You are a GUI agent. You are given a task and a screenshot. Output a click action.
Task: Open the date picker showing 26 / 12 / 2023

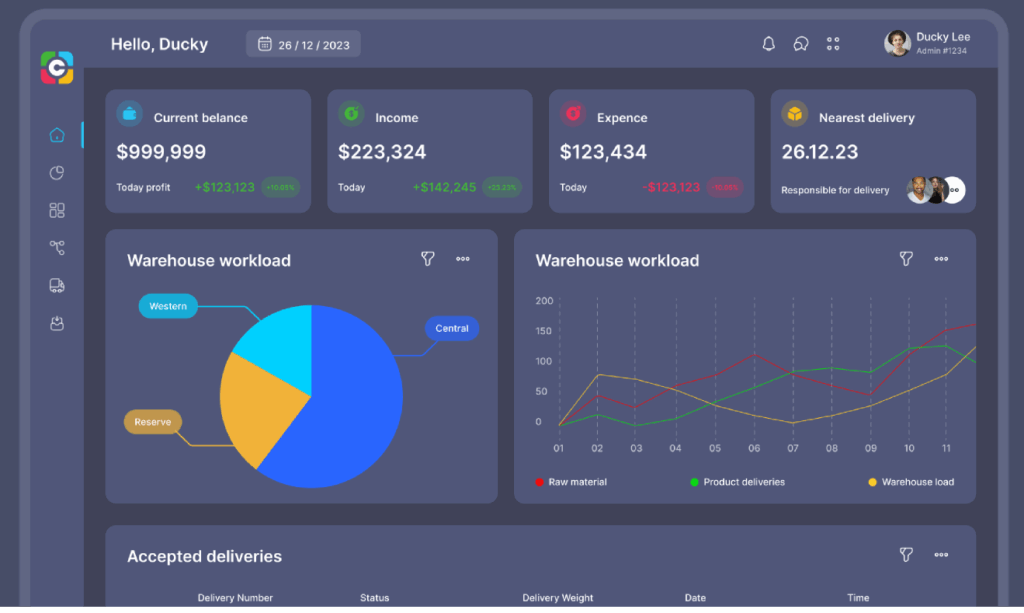(x=303, y=44)
